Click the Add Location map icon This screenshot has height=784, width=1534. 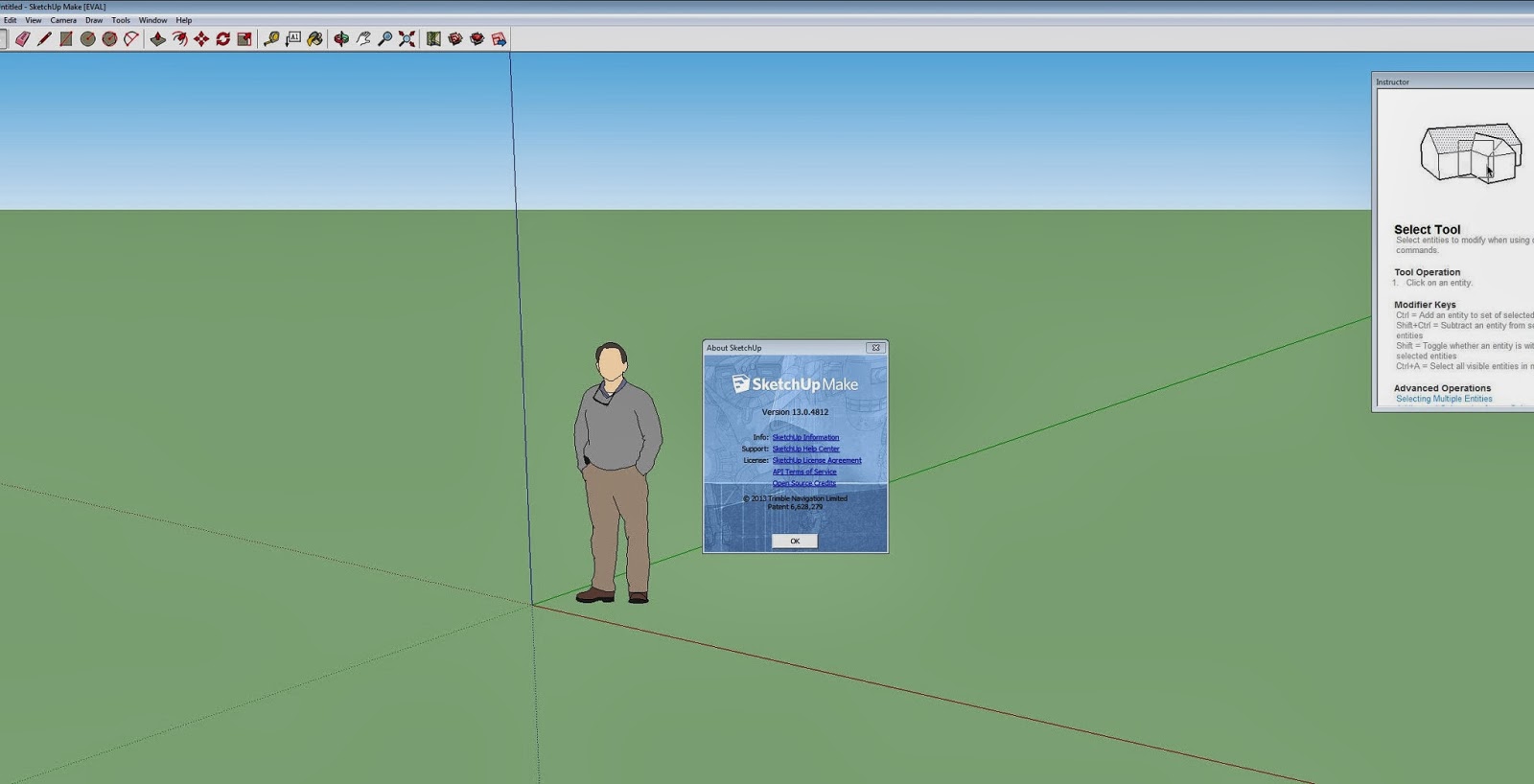pyautogui.click(x=433, y=39)
